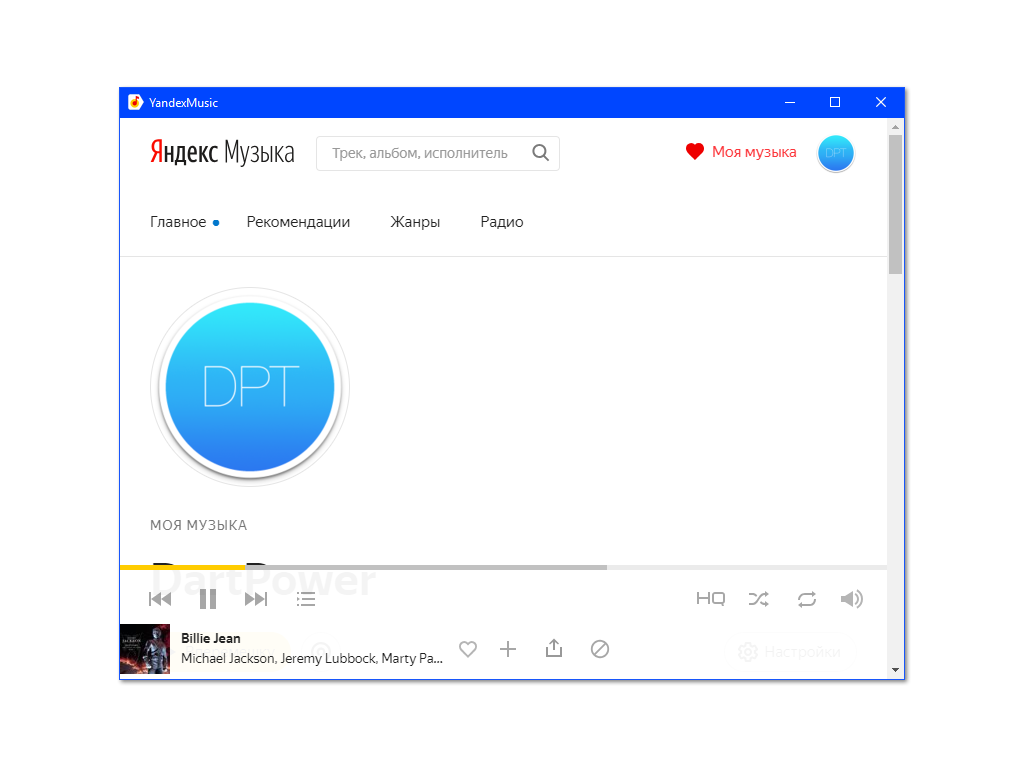Open the DPT profile avatar in the header
The image size is (1024, 768).
pos(836,153)
